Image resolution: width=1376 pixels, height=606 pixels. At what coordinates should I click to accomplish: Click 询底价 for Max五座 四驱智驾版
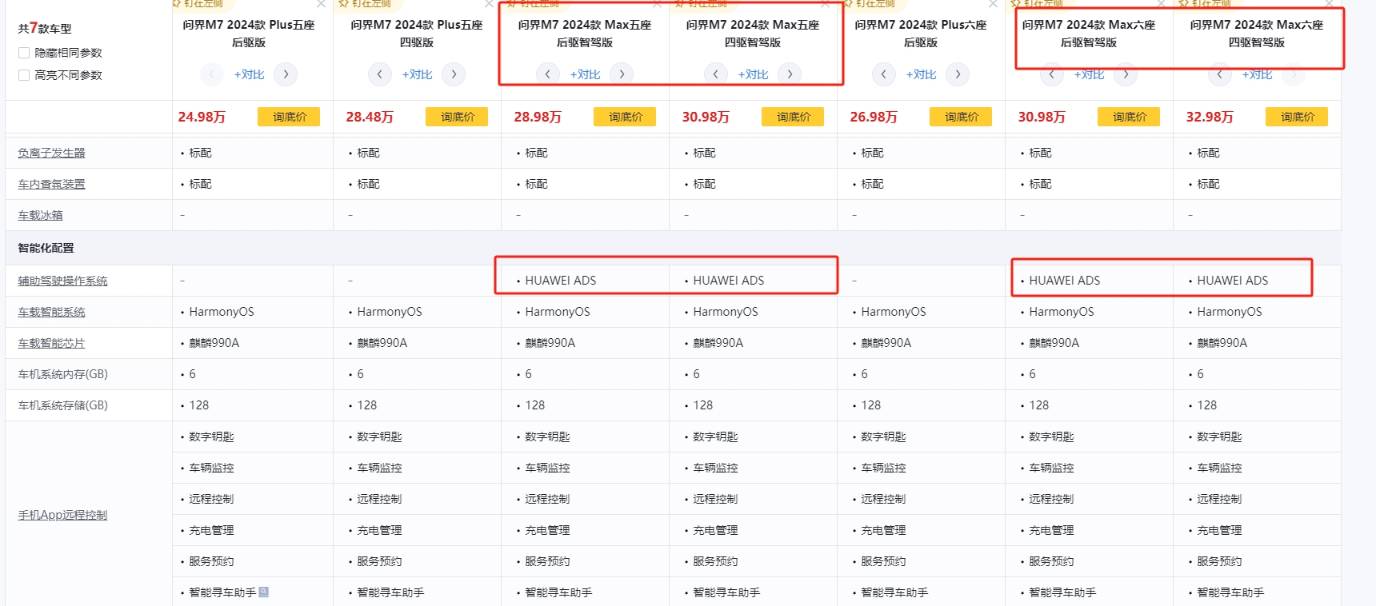(x=793, y=117)
